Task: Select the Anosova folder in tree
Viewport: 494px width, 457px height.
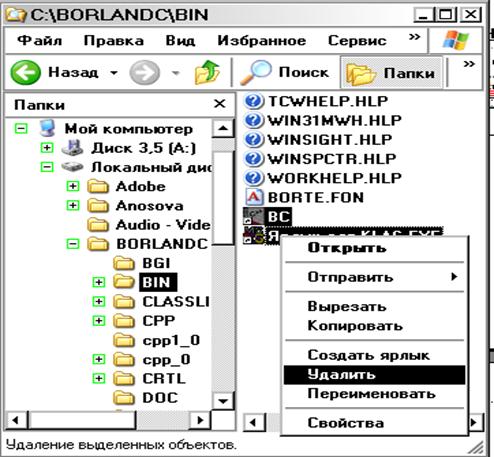Action: pyautogui.click(x=150, y=206)
